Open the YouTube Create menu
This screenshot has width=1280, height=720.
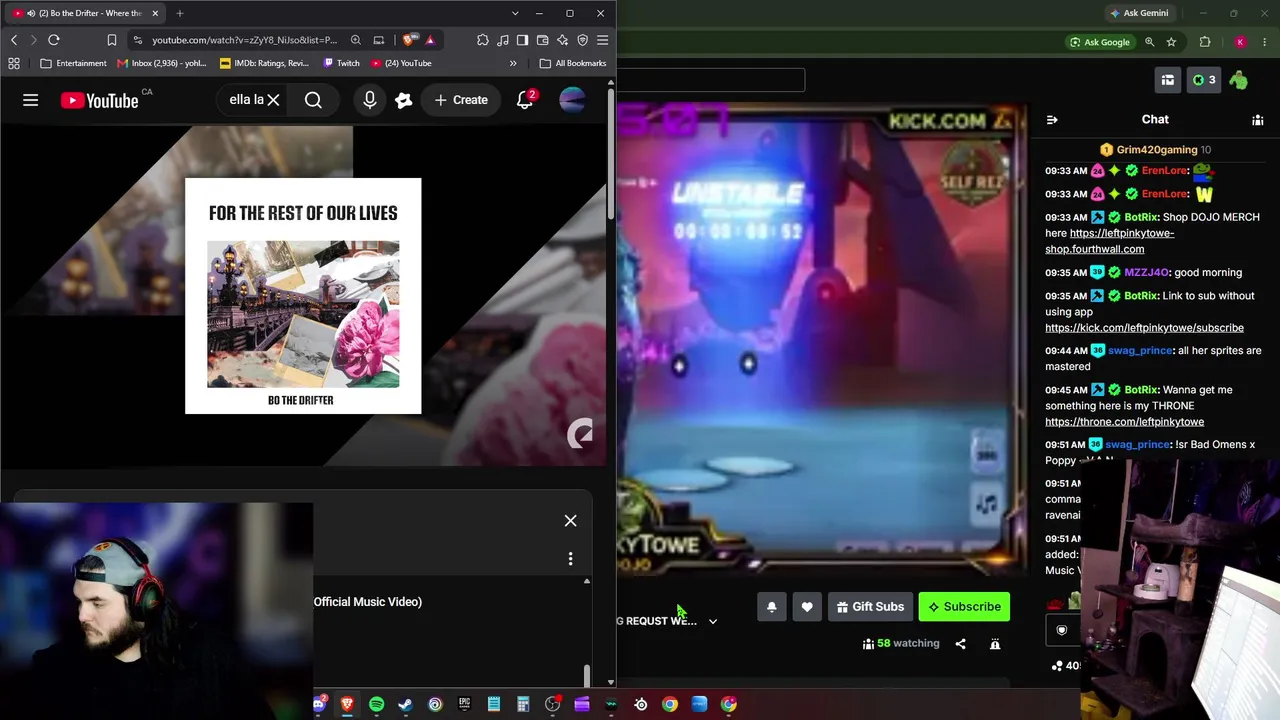click(461, 100)
